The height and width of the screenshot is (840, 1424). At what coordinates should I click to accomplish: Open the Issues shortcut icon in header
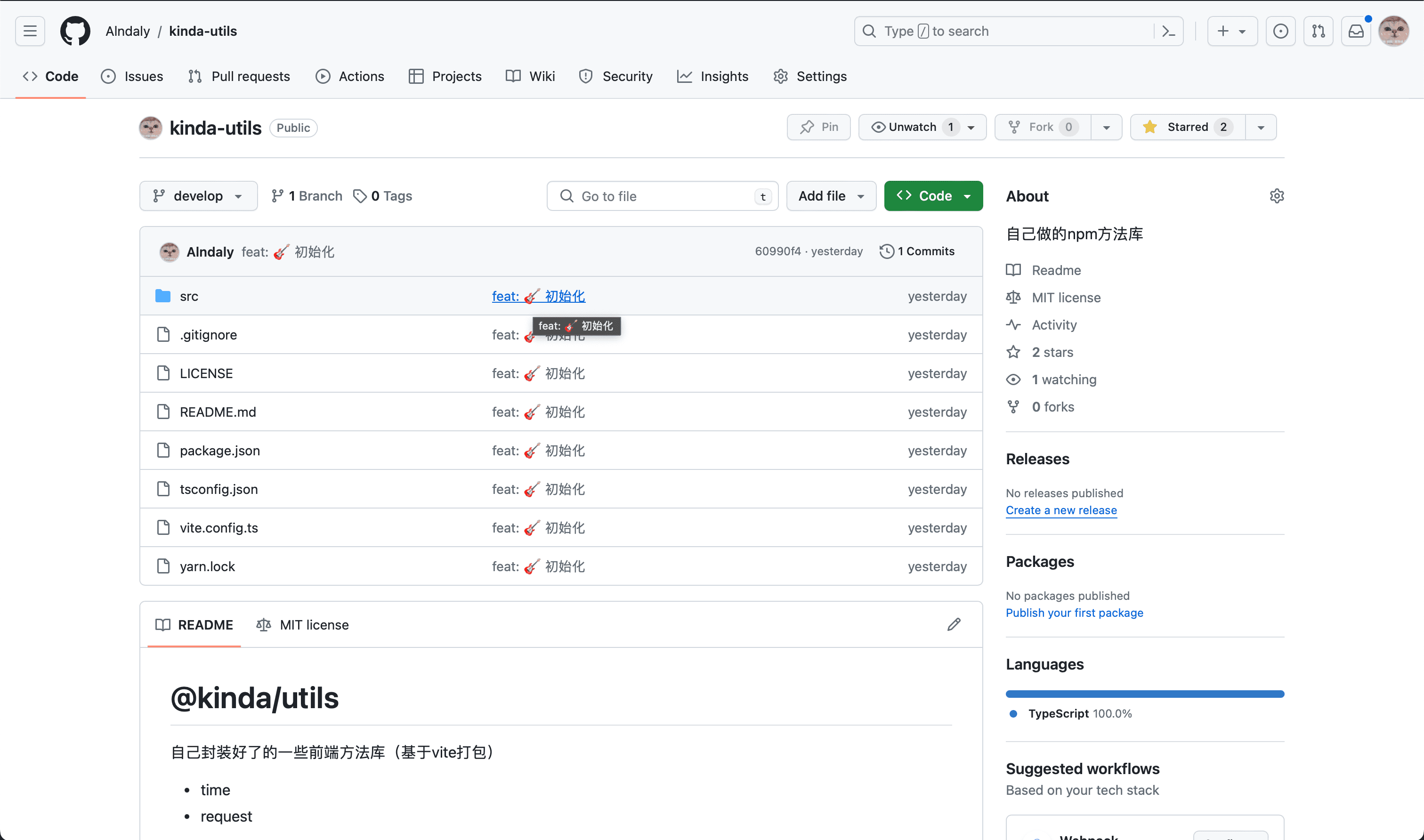point(1280,31)
